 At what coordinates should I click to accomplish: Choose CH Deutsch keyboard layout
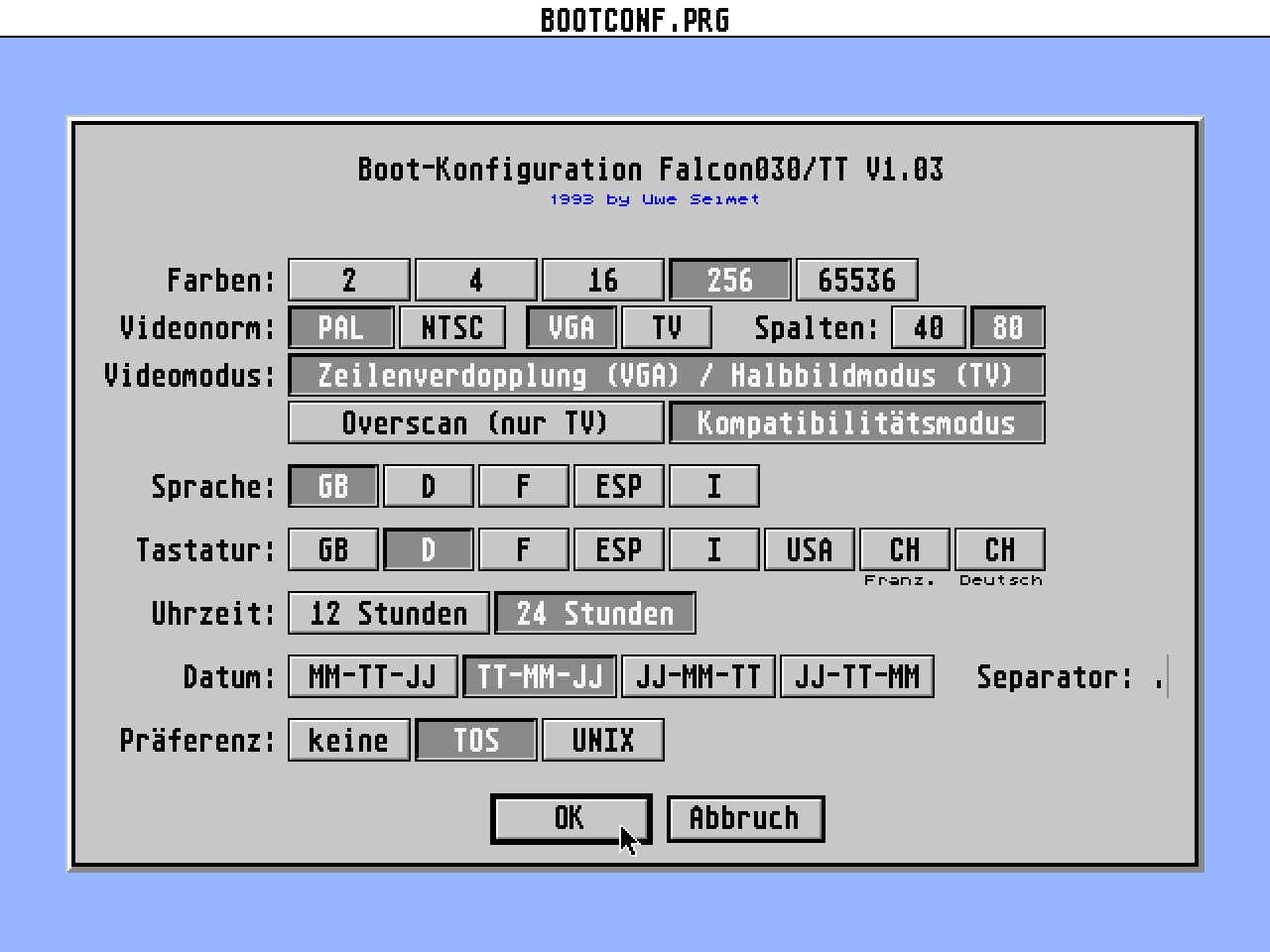point(1000,549)
